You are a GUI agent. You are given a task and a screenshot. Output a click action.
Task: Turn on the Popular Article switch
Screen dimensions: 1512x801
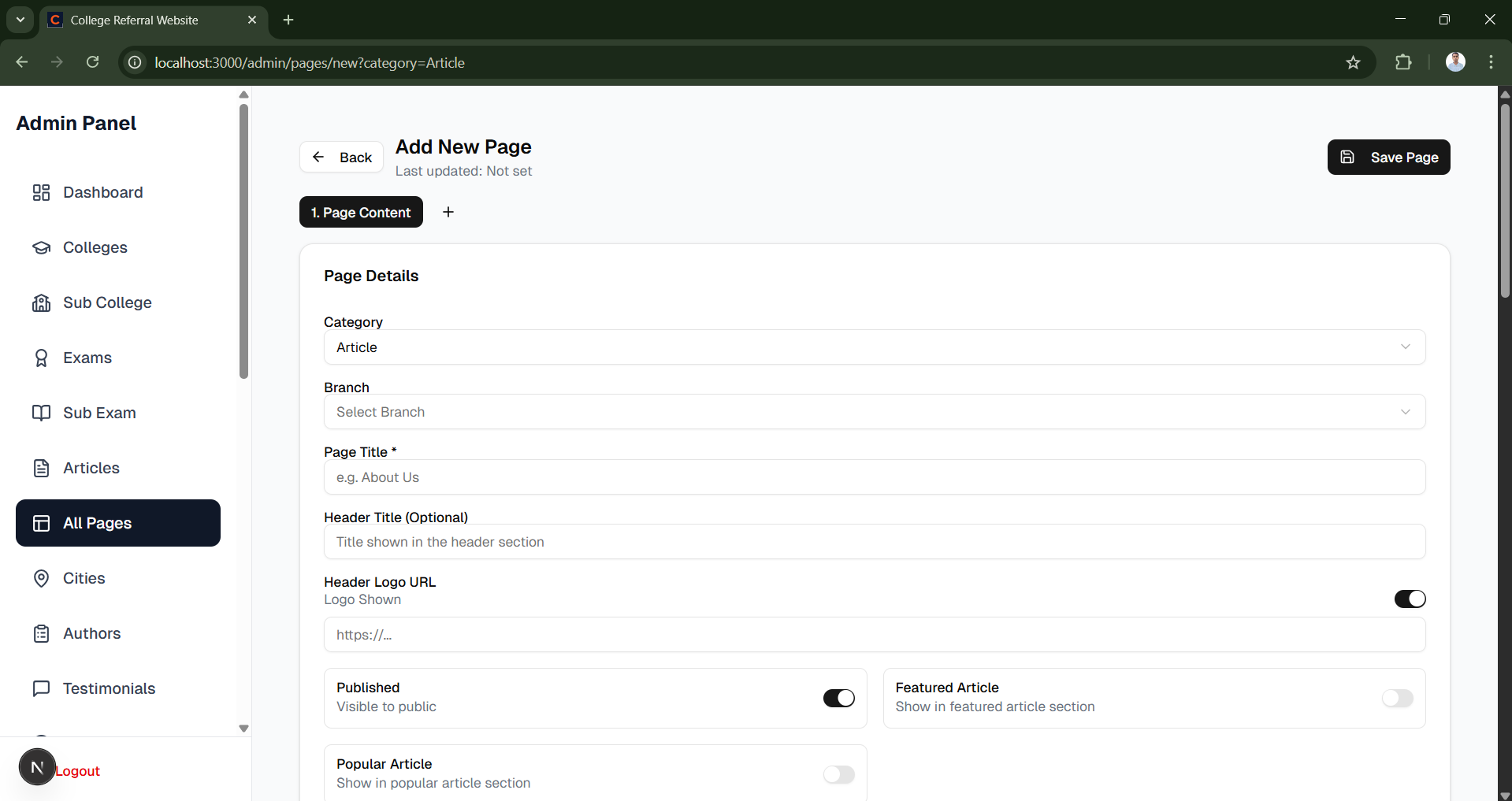pyautogui.click(x=838, y=774)
